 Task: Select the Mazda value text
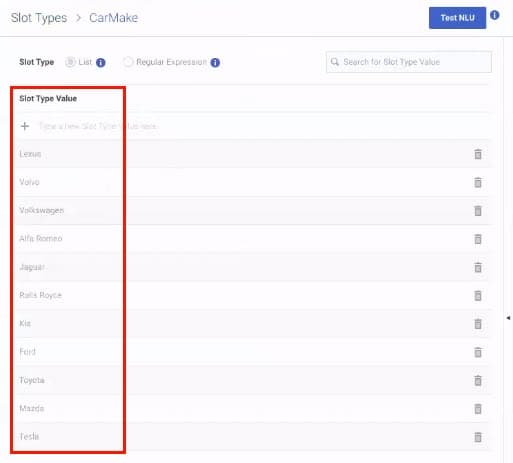click(x=32, y=408)
